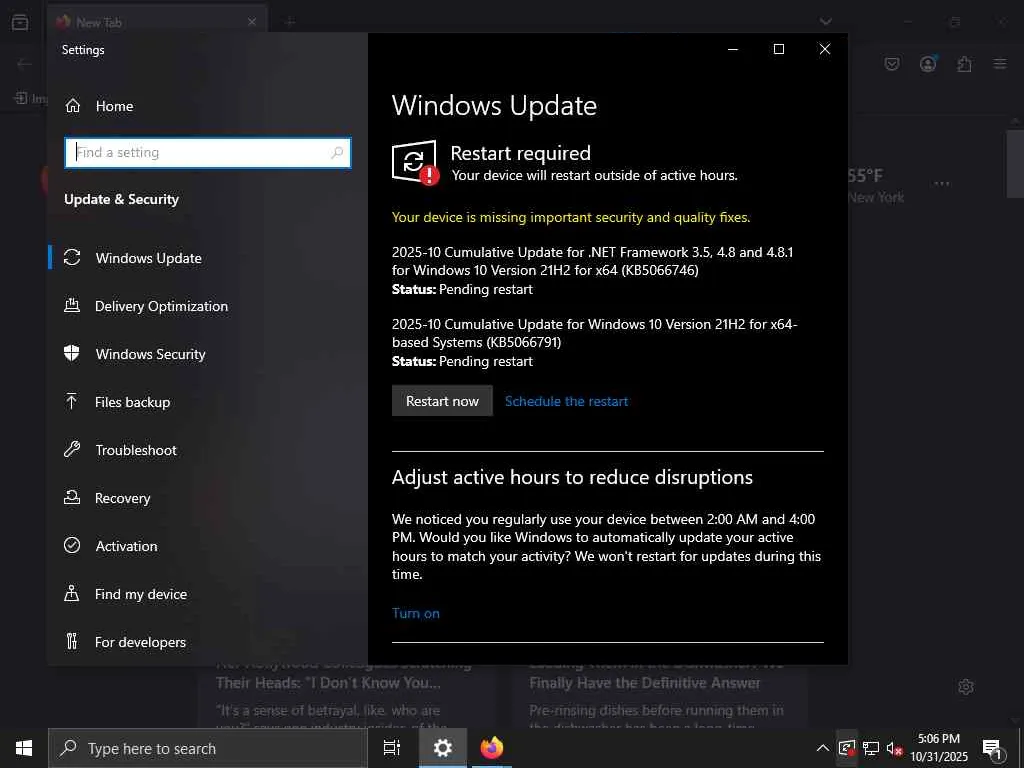Open Firefox extensions icon
The width and height of the screenshot is (1024, 768).
(965, 63)
